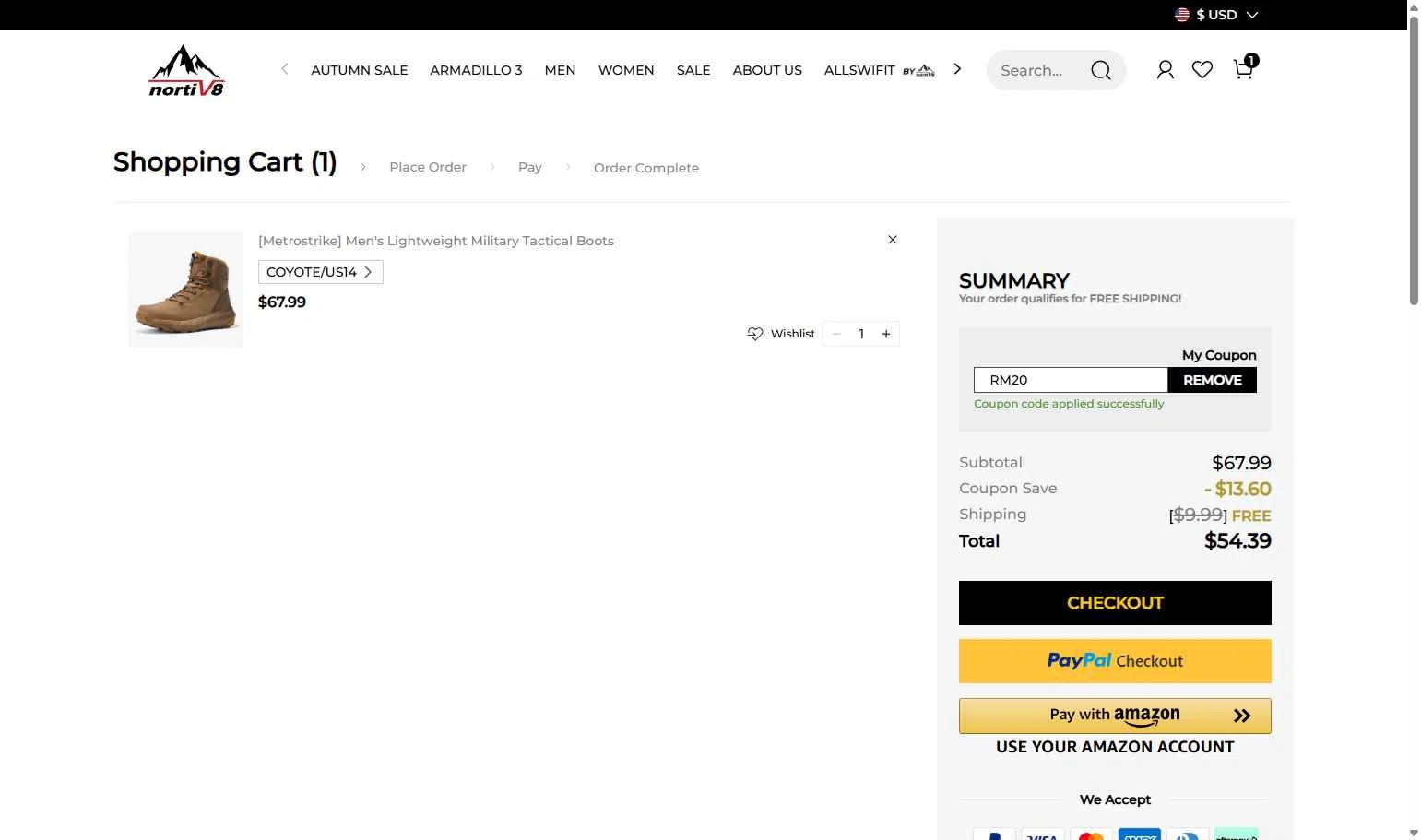
Task: Click Coupon code applied successfully message
Action: (1069, 404)
